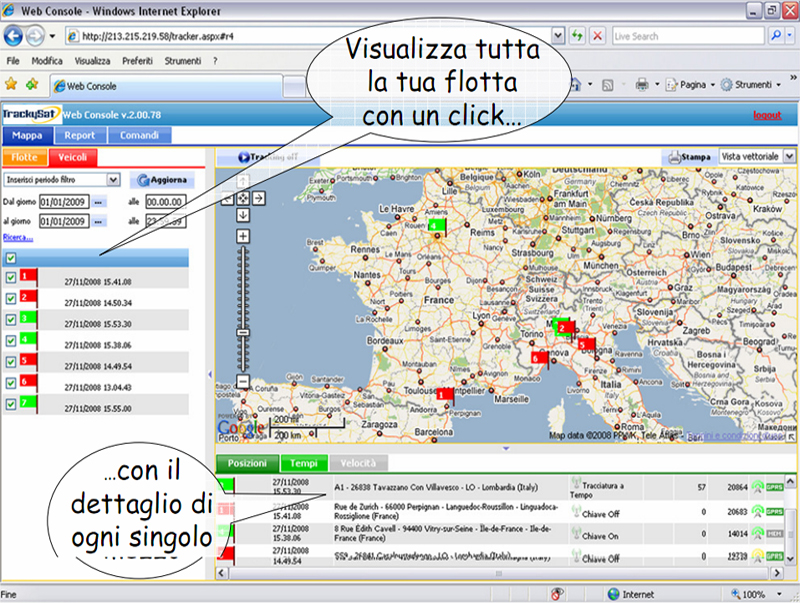Screen dimensions: 800x603
Task: Click in the Dal giorno date field
Action: click(x=64, y=202)
